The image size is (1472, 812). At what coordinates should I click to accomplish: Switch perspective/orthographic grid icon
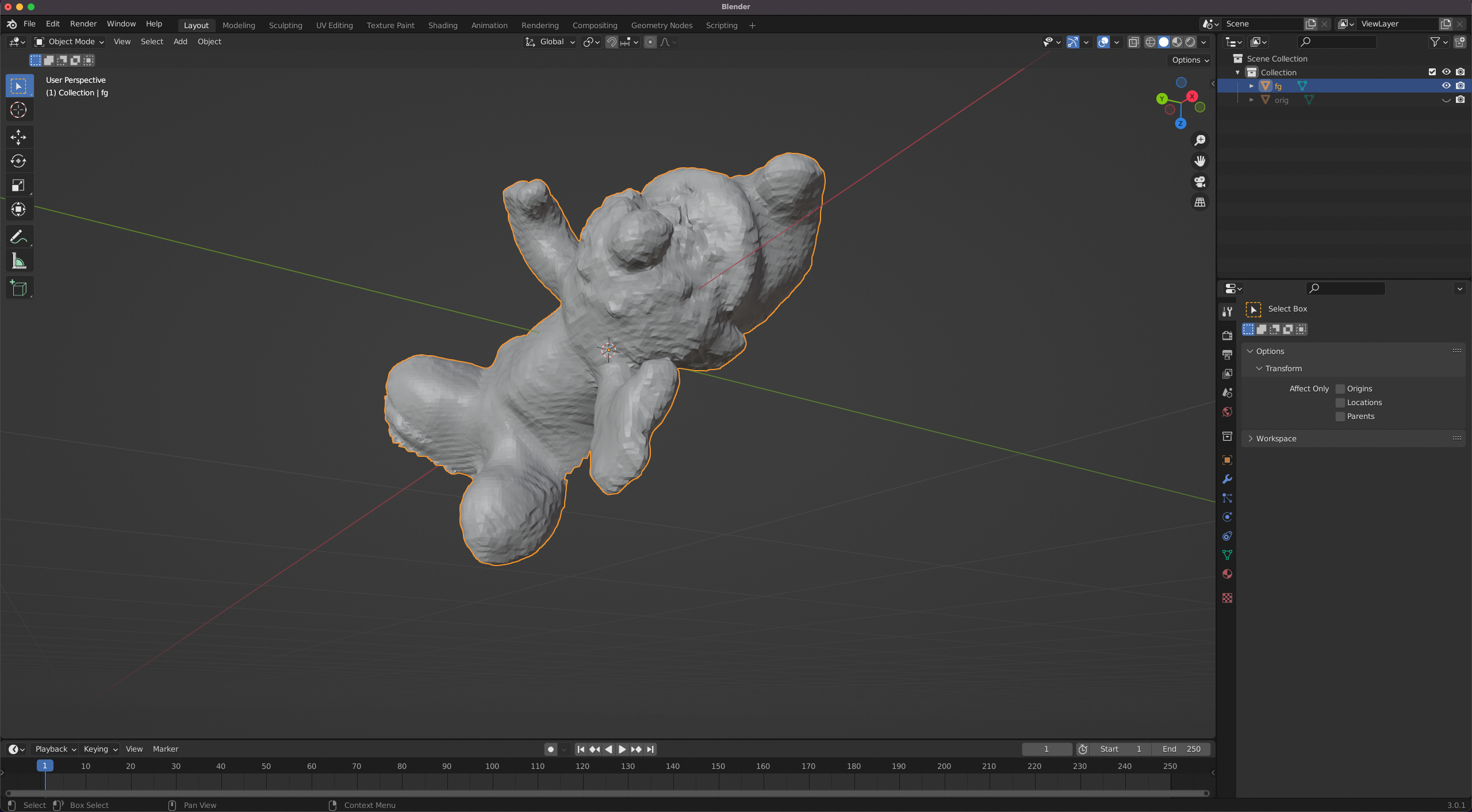click(x=1200, y=202)
